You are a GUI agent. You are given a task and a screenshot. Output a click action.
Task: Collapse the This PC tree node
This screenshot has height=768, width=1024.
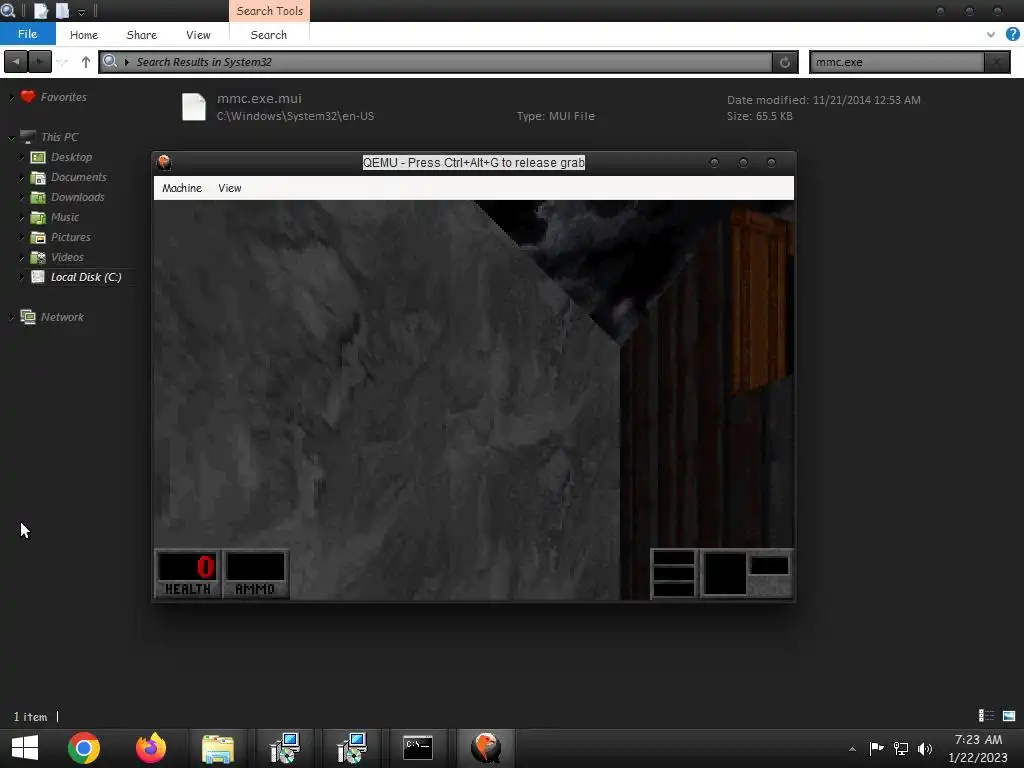pos(11,137)
